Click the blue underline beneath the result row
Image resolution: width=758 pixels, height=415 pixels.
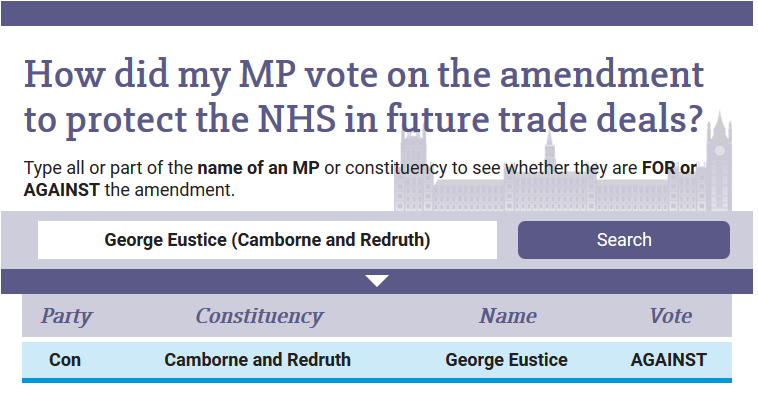[x=377, y=380]
